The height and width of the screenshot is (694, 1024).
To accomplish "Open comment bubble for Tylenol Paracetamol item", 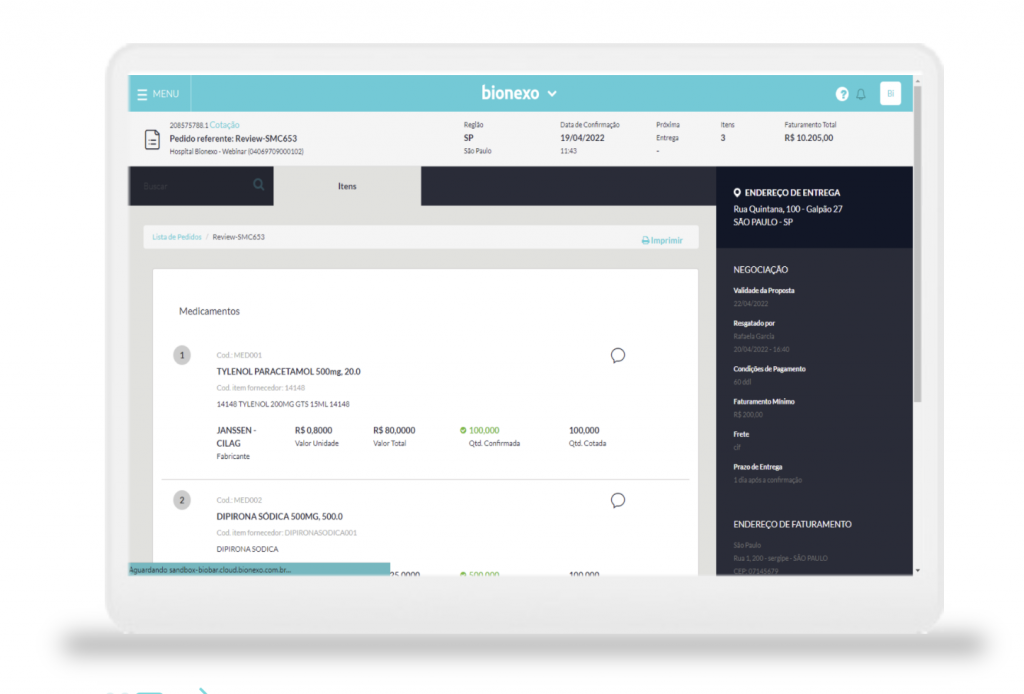I will pos(618,355).
